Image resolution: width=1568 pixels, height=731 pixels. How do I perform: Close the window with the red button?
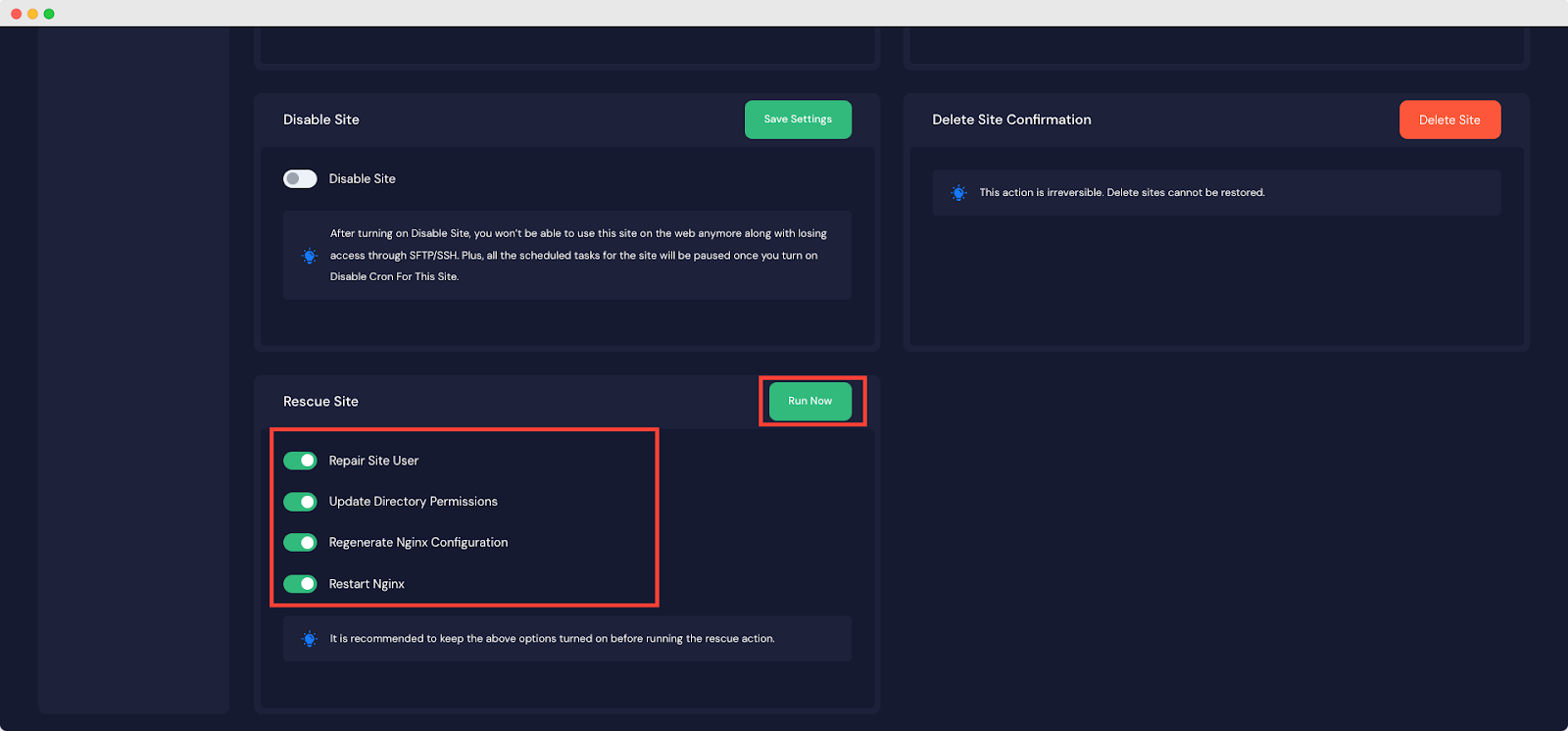pos(16,14)
